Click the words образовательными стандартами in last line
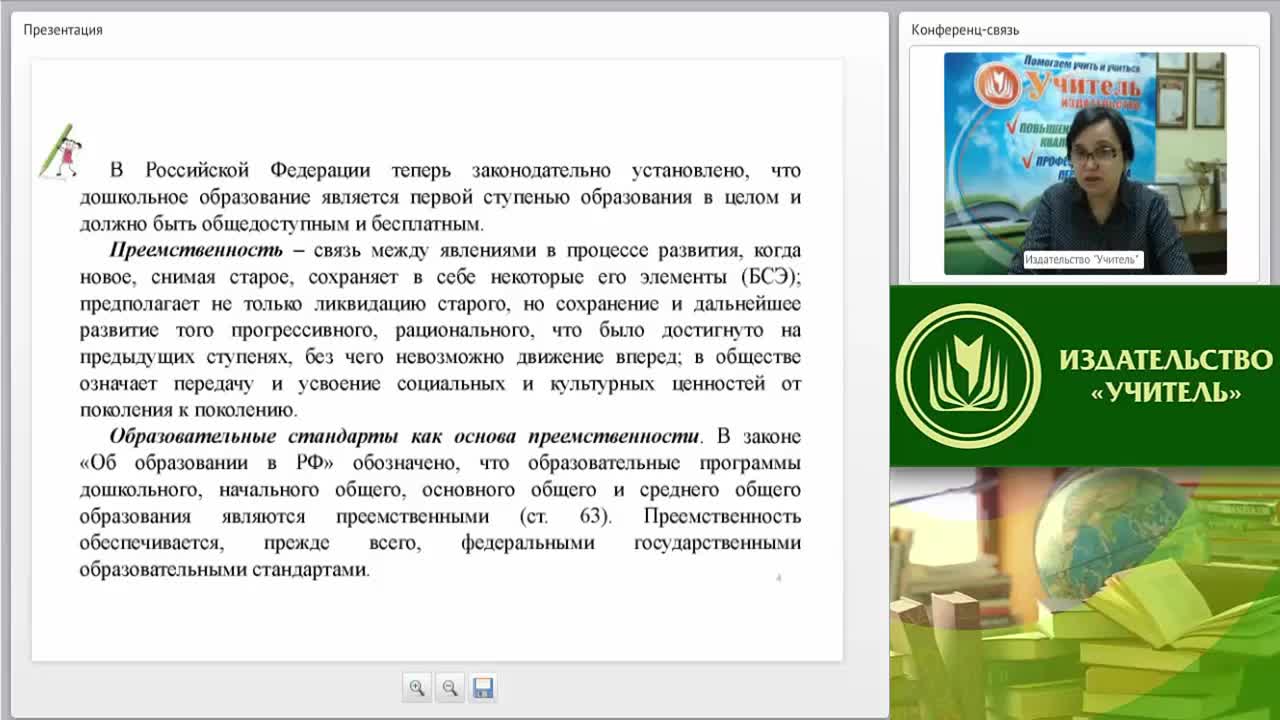The width and height of the screenshot is (1280, 720). pyautogui.click(x=225, y=570)
